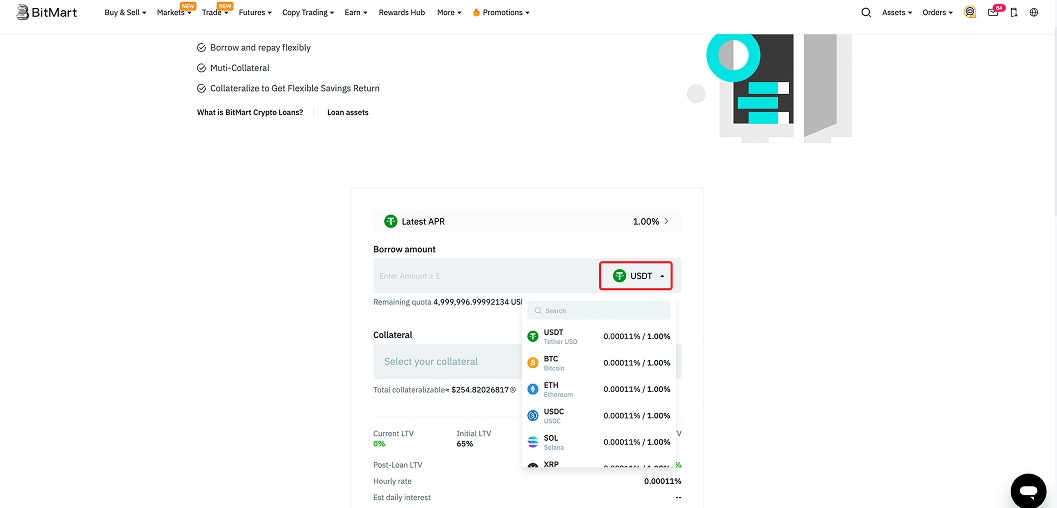Open the Select your collateral field
Screen dimensions: 1057x508
pyautogui.click(x=527, y=361)
